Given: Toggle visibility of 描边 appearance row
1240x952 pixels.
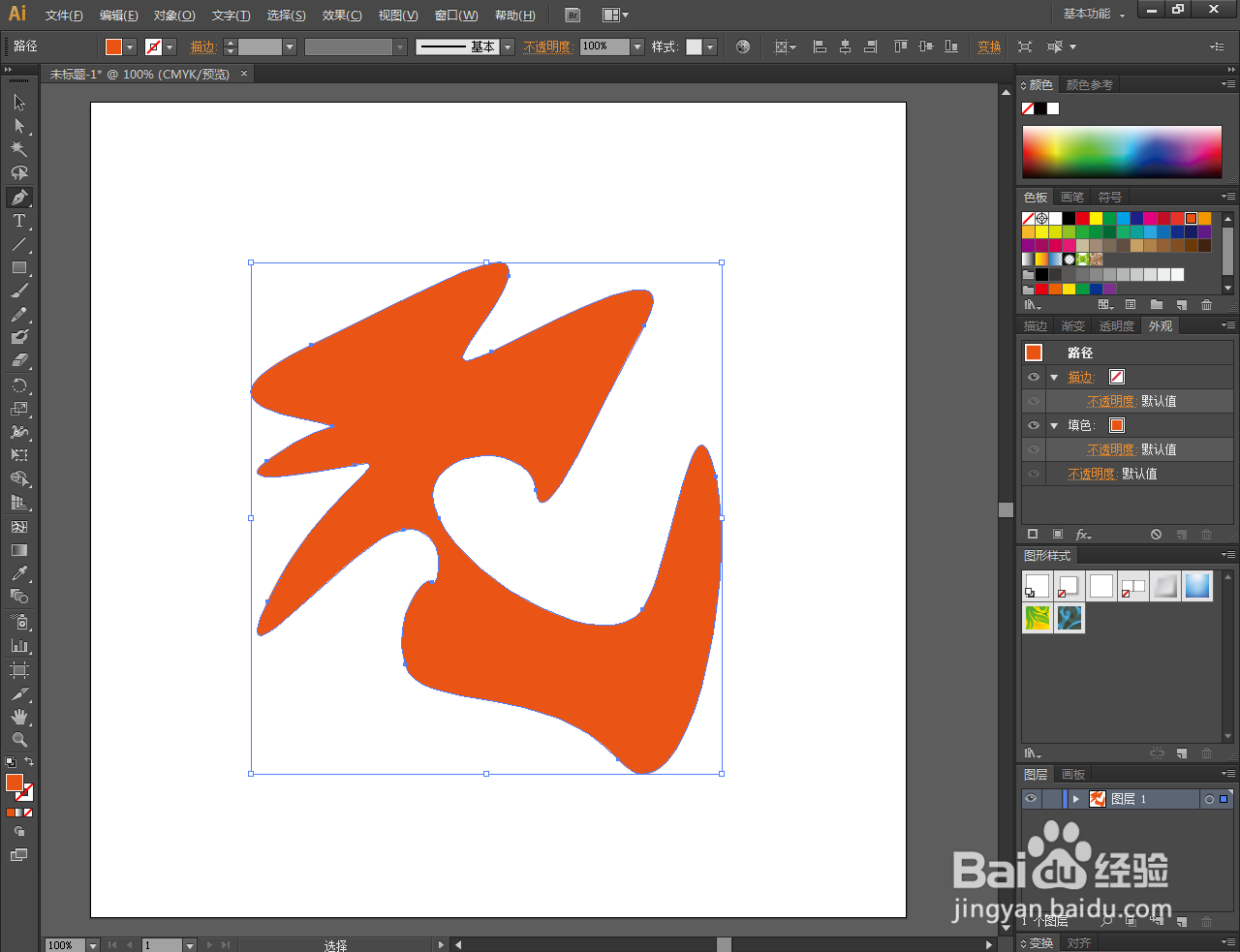Looking at the screenshot, I should pos(1034,377).
